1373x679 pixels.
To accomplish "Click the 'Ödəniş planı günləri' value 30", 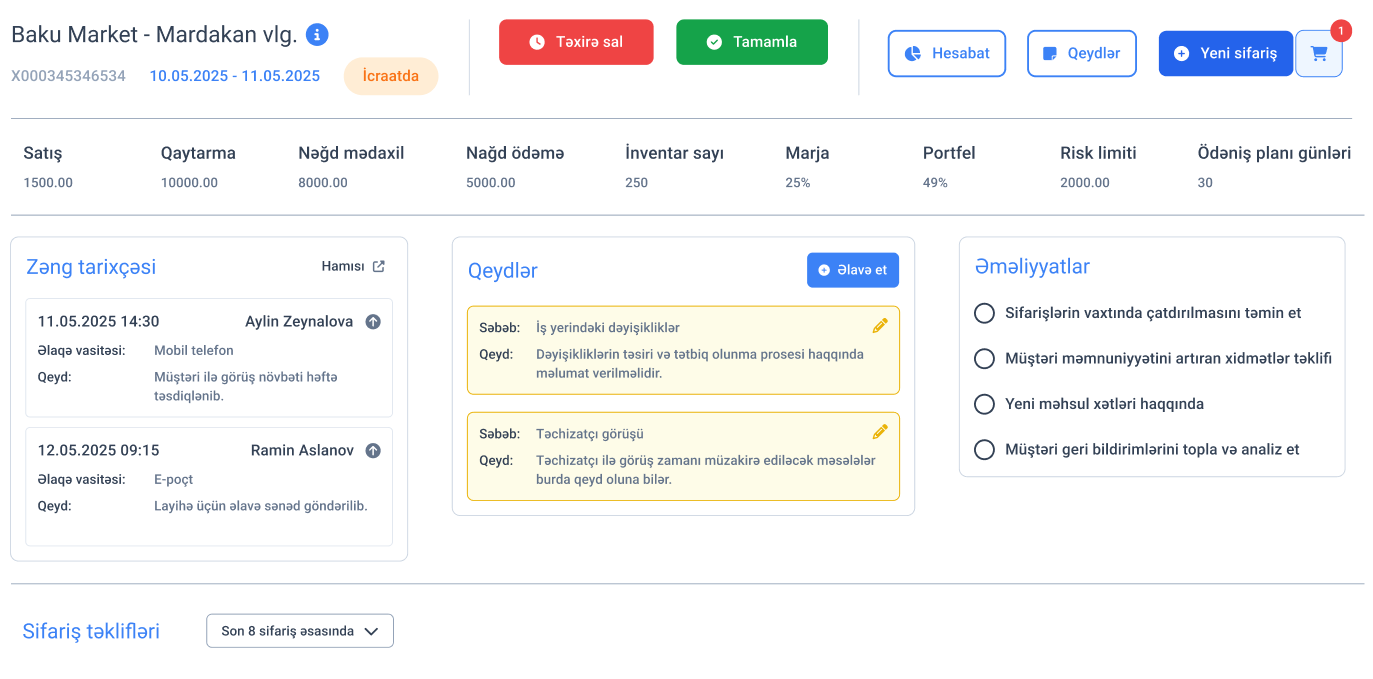I will tap(1205, 183).
